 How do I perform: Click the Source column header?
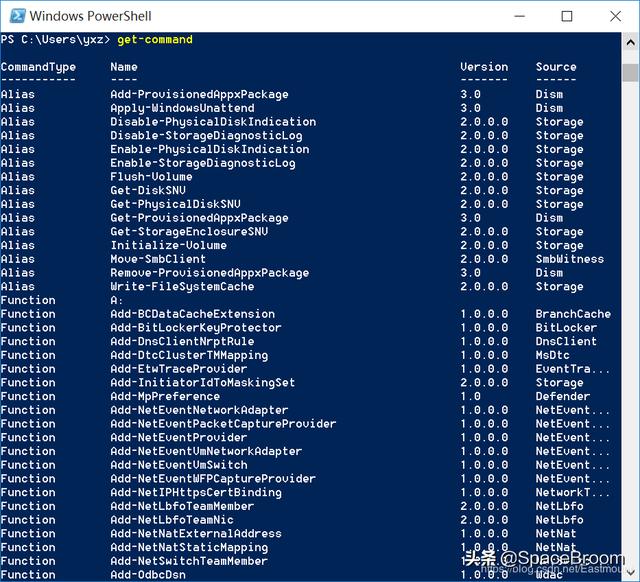click(556, 67)
